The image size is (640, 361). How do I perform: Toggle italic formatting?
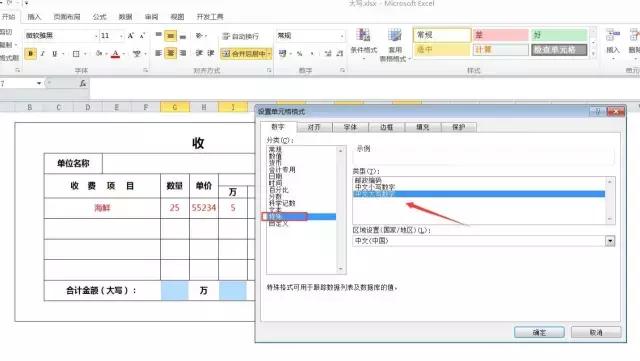pos(42,53)
